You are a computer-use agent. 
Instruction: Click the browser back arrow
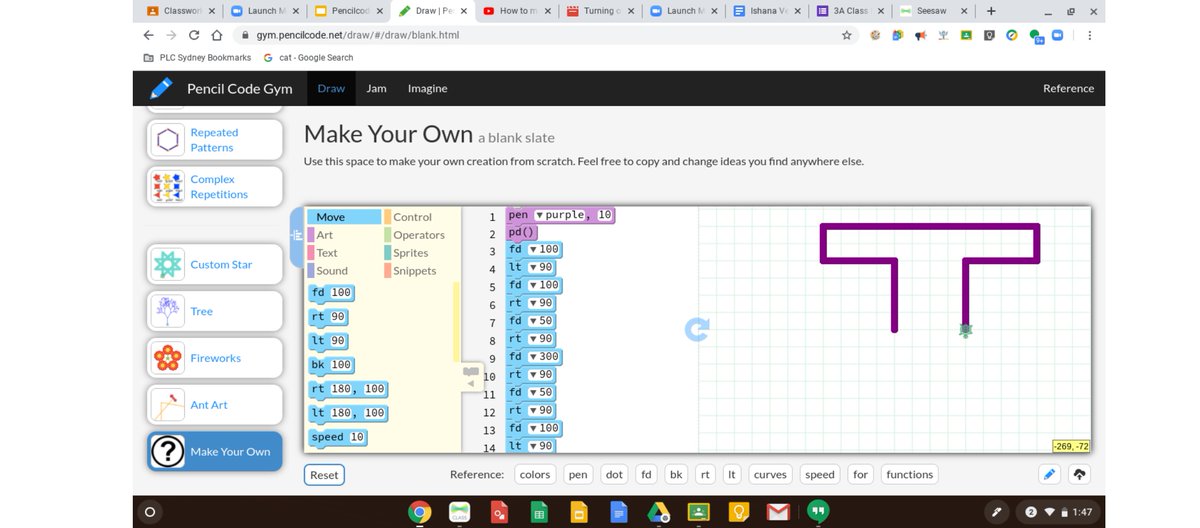pos(149,34)
